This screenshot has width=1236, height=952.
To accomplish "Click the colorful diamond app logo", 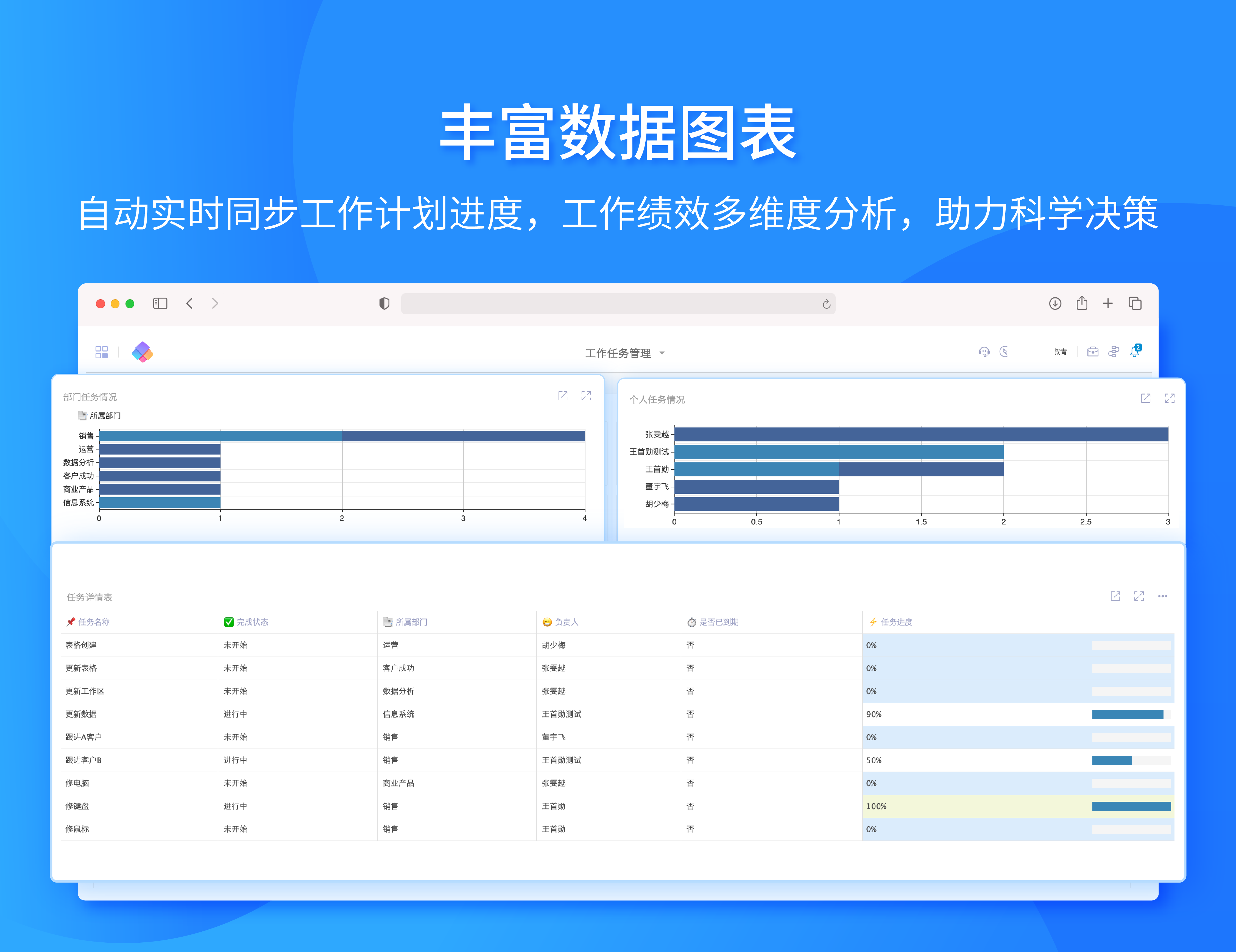I will point(143,352).
